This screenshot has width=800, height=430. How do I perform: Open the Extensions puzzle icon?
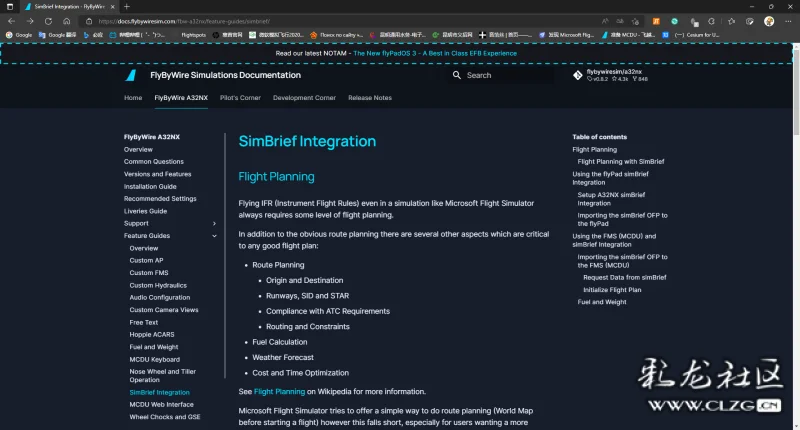(711, 21)
